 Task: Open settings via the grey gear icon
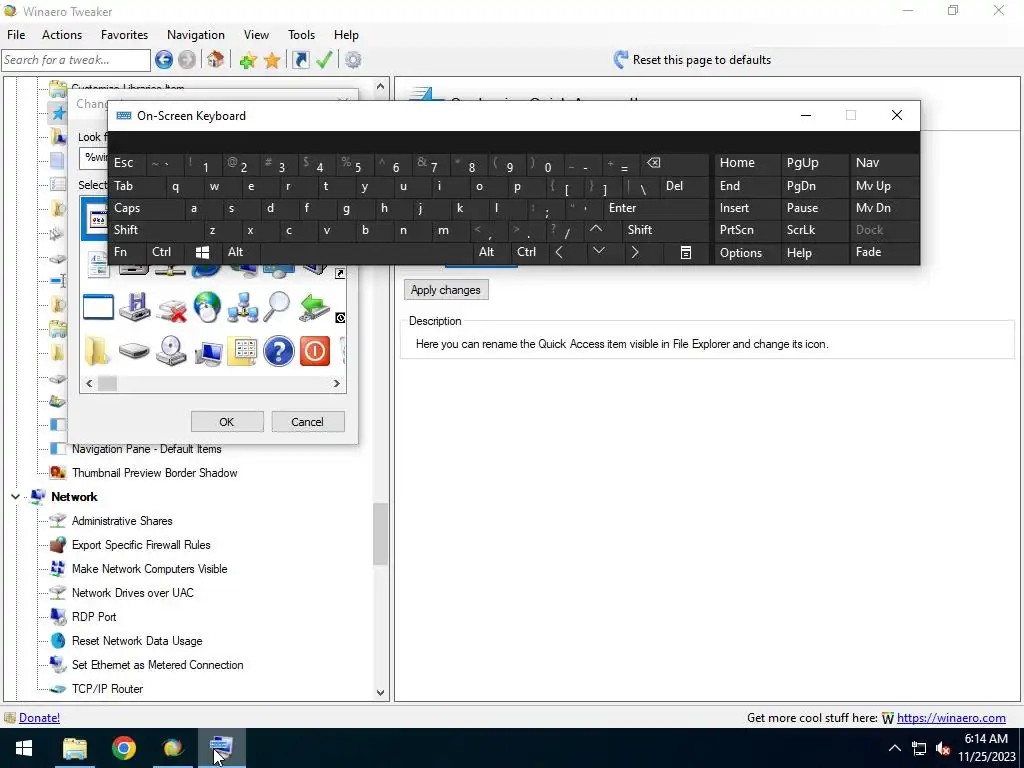click(x=353, y=60)
